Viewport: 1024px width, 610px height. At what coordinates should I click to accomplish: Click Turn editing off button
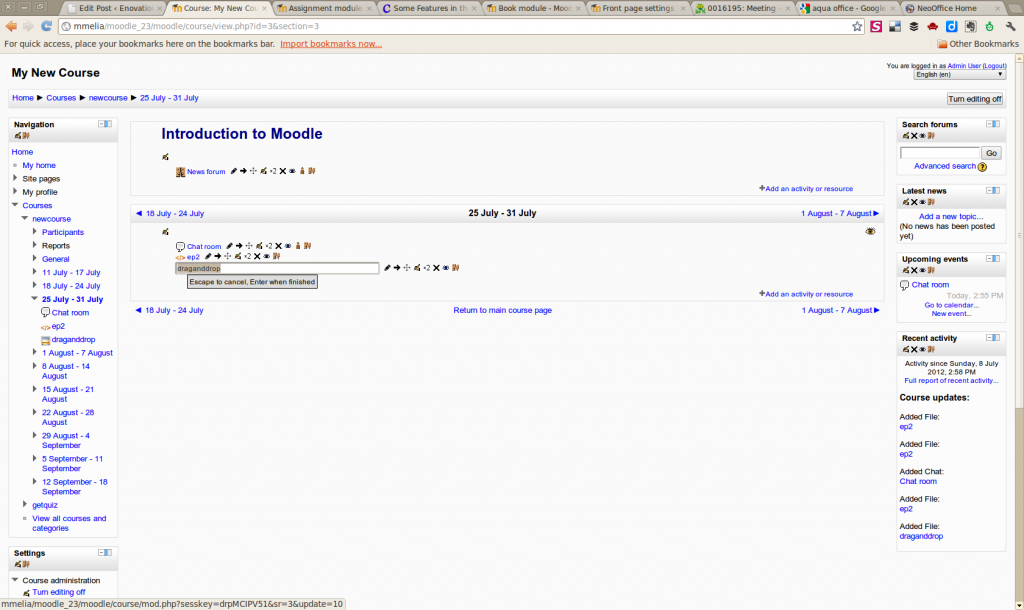click(x=974, y=99)
